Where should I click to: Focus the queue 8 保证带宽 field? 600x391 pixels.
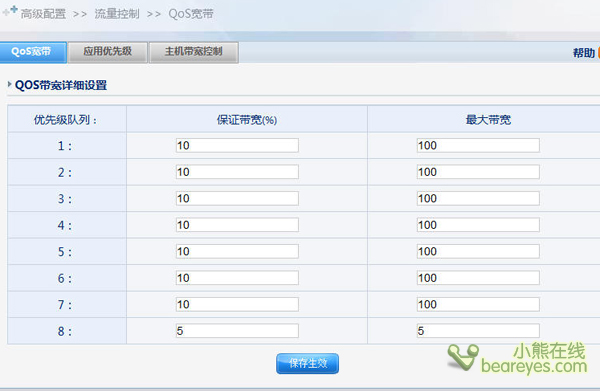tap(237, 331)
